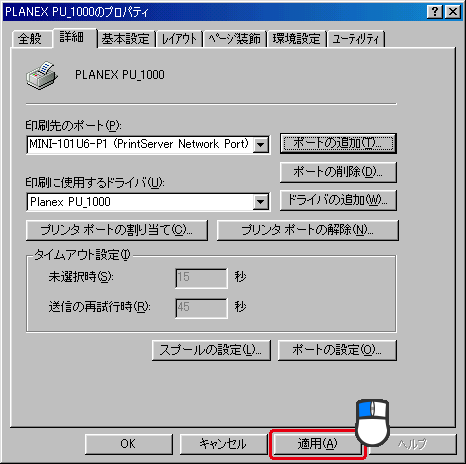
Task: Click the title bar question mark help icon
Action: [435, 12]
